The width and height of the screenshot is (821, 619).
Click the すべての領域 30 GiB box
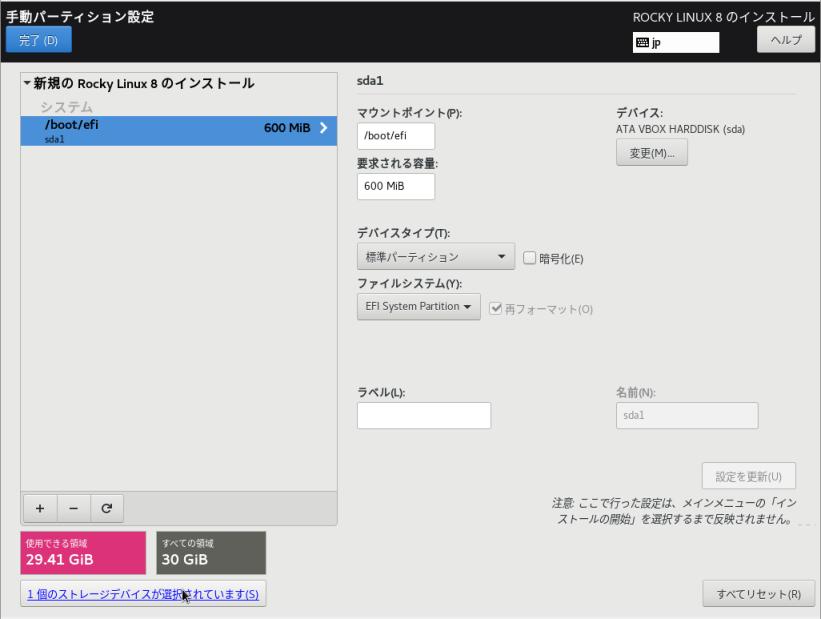tap(211, 553)
